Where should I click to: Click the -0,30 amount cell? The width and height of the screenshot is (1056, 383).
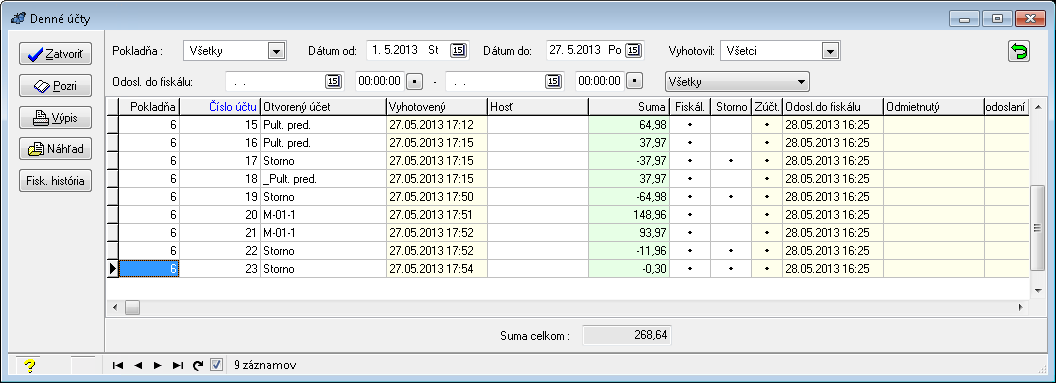tap(629, 269)
